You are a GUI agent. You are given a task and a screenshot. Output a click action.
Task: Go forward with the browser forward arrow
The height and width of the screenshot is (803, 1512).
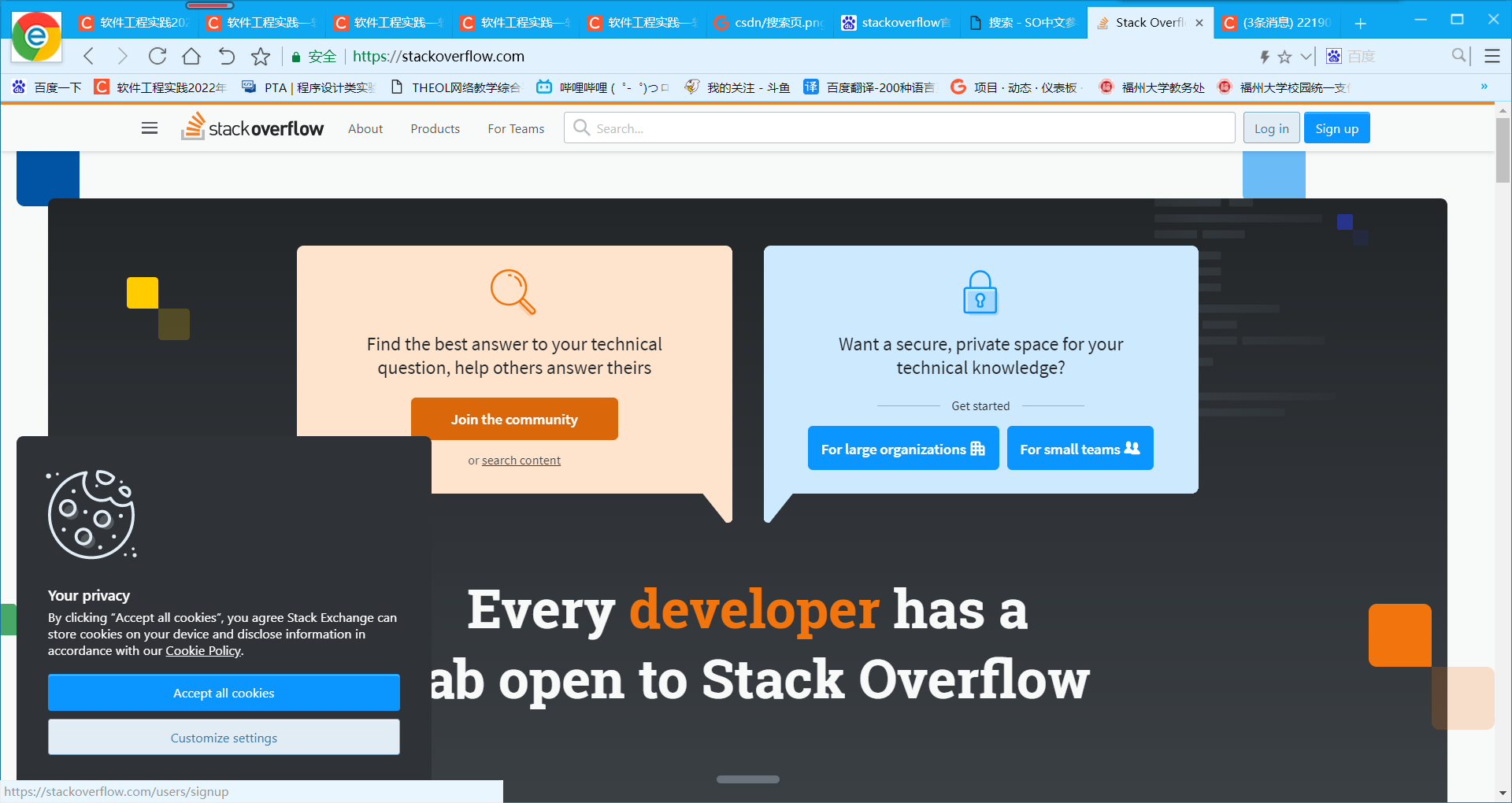(122, 56)
